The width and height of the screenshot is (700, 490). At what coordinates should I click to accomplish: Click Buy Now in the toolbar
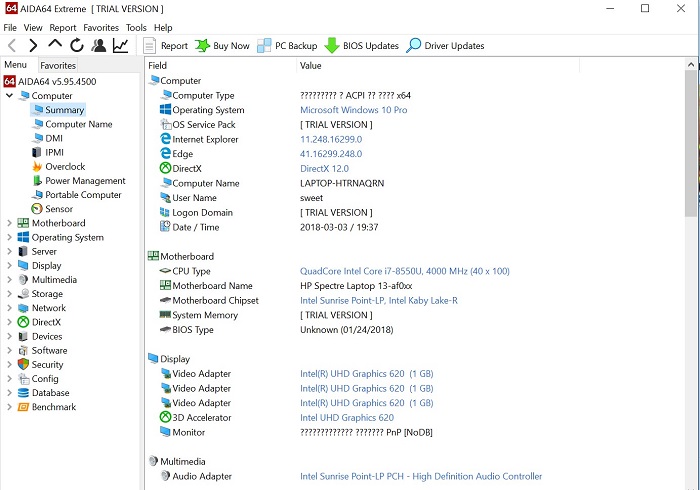[x=222, y=46]
